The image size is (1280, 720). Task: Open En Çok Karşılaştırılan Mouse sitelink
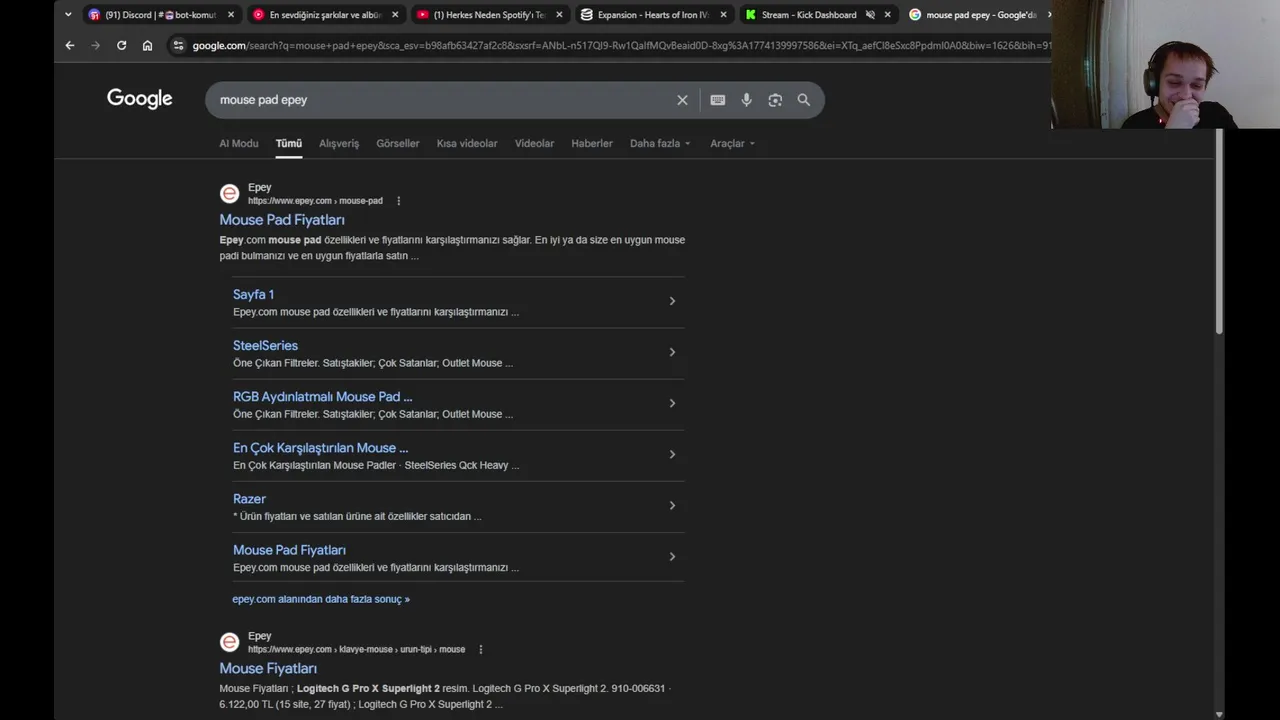click(x=320, y=448)
